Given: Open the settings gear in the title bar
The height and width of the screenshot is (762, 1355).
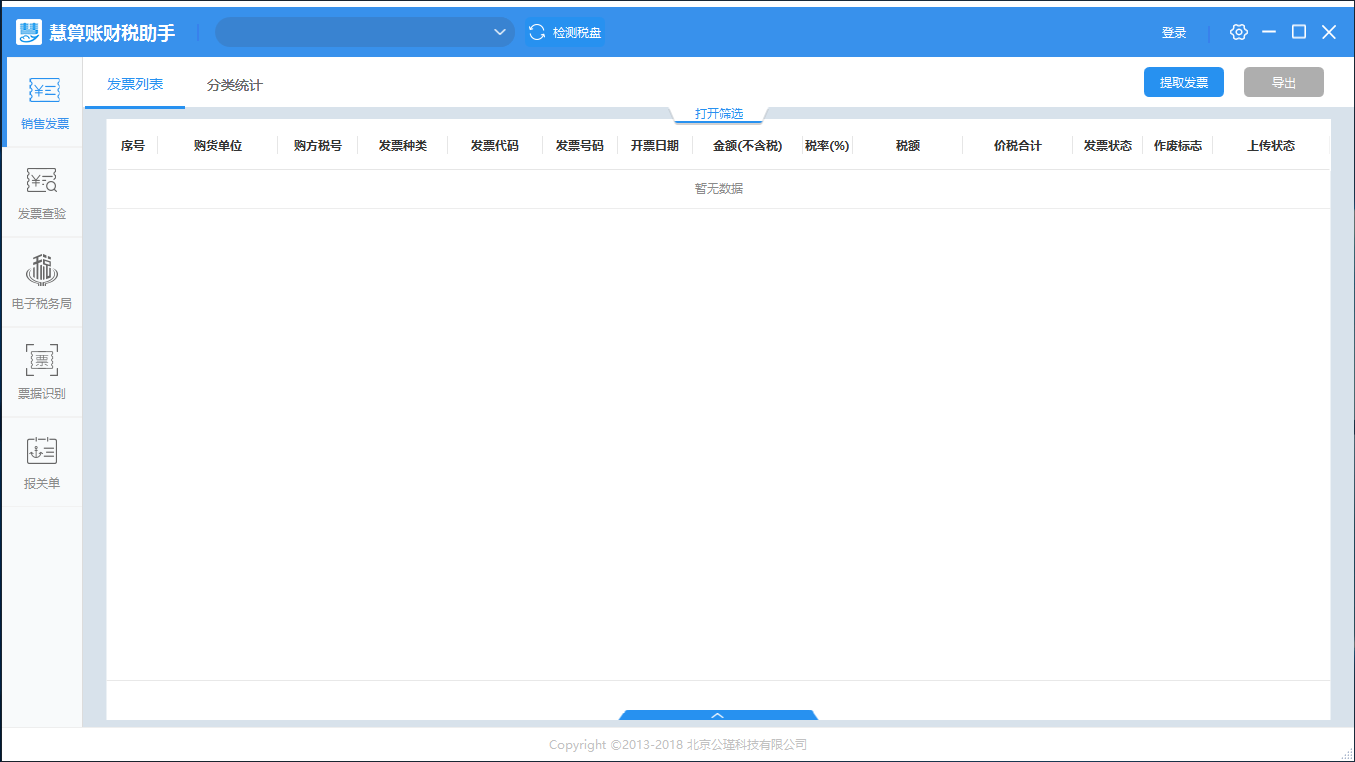Looking at the screenshot, I should pyautogui.click(x=1238, y=31).
